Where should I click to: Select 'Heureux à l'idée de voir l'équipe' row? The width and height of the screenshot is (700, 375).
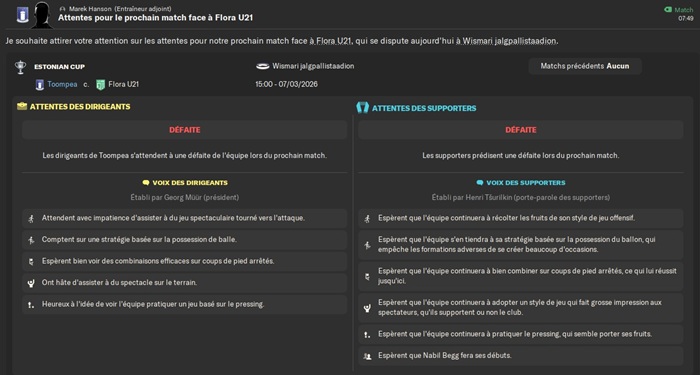184,304
